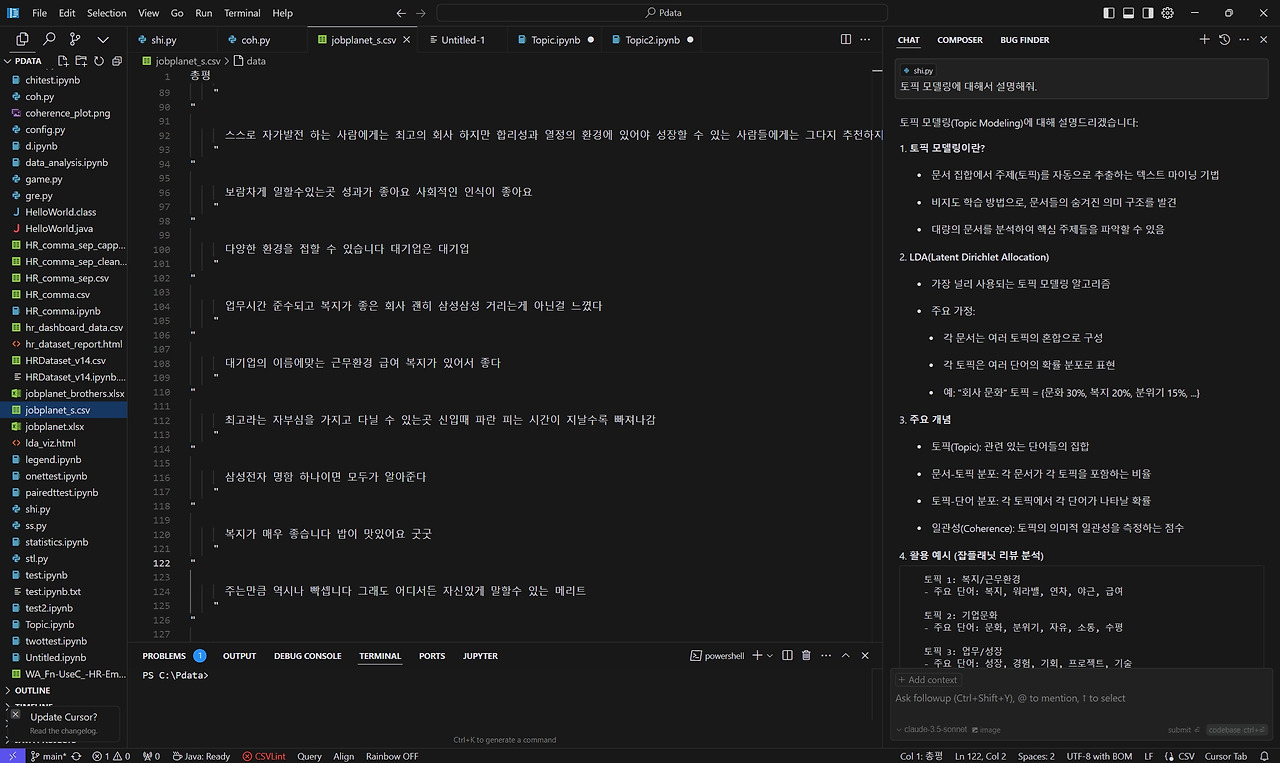Screen dimensions: 1280x763
Task: Open the Explorer view icon
Action: pos(22,39)
